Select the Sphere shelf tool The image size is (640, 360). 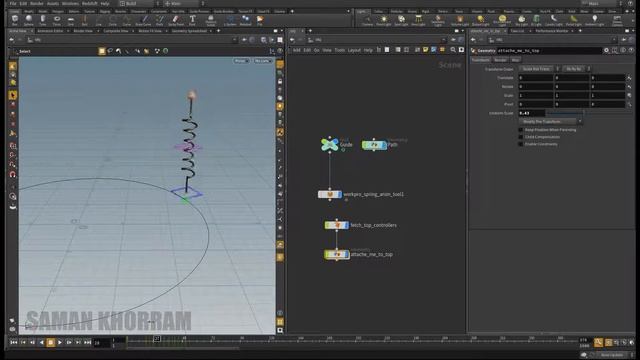(x=29, y=20)
